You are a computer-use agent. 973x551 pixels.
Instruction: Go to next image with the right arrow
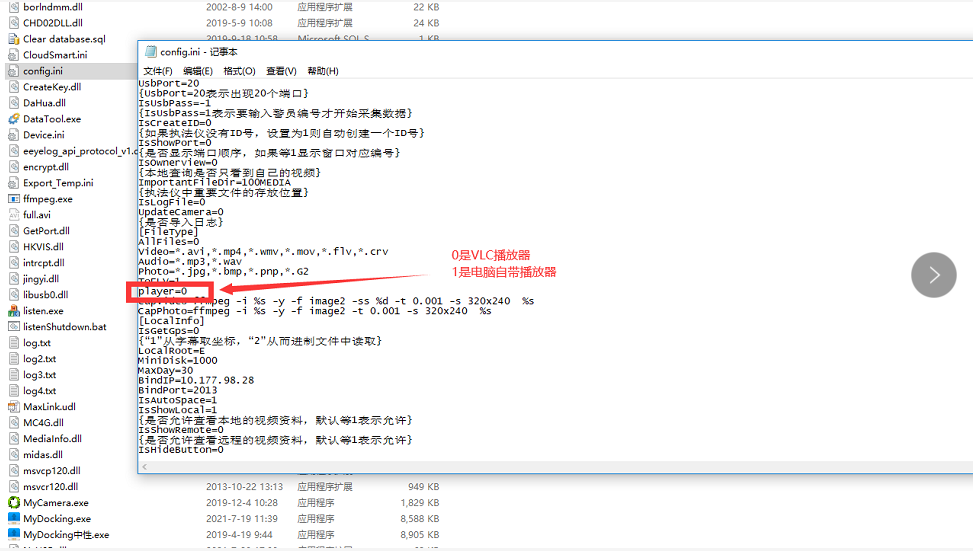coord(935,275)
